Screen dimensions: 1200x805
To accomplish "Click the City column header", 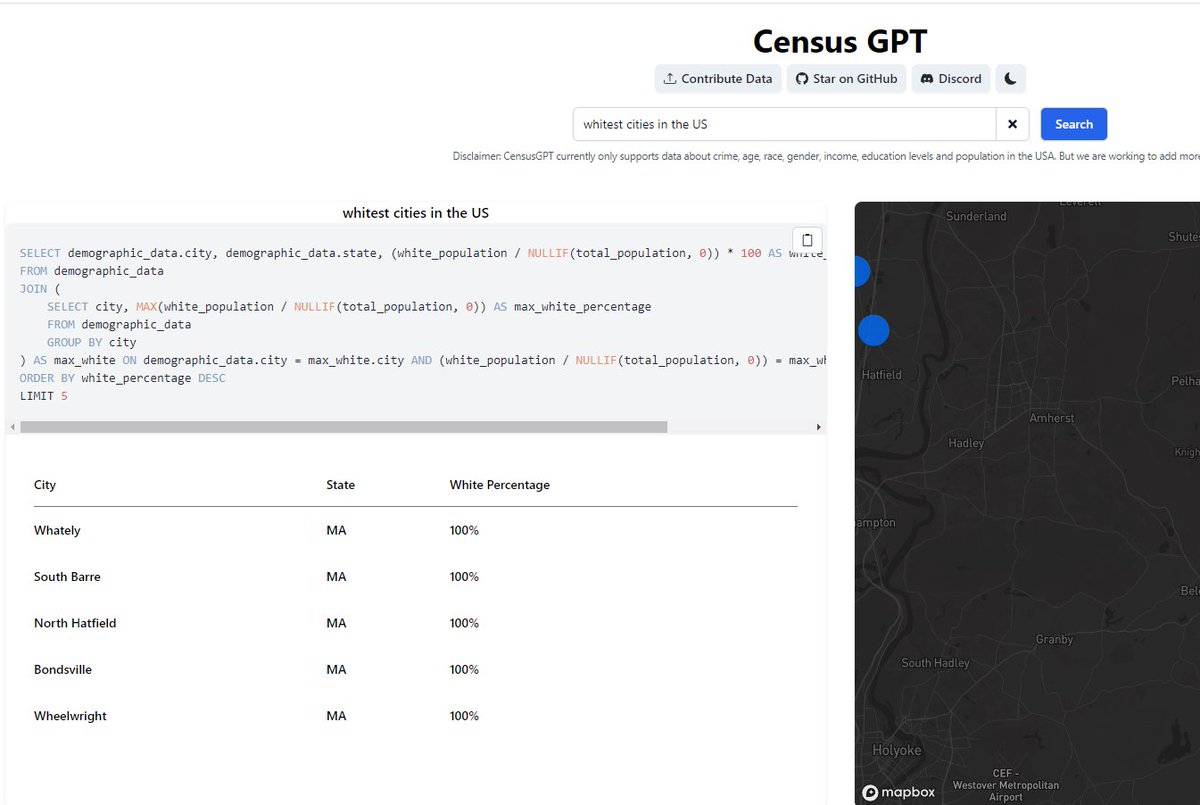I will tap(45, 485).
